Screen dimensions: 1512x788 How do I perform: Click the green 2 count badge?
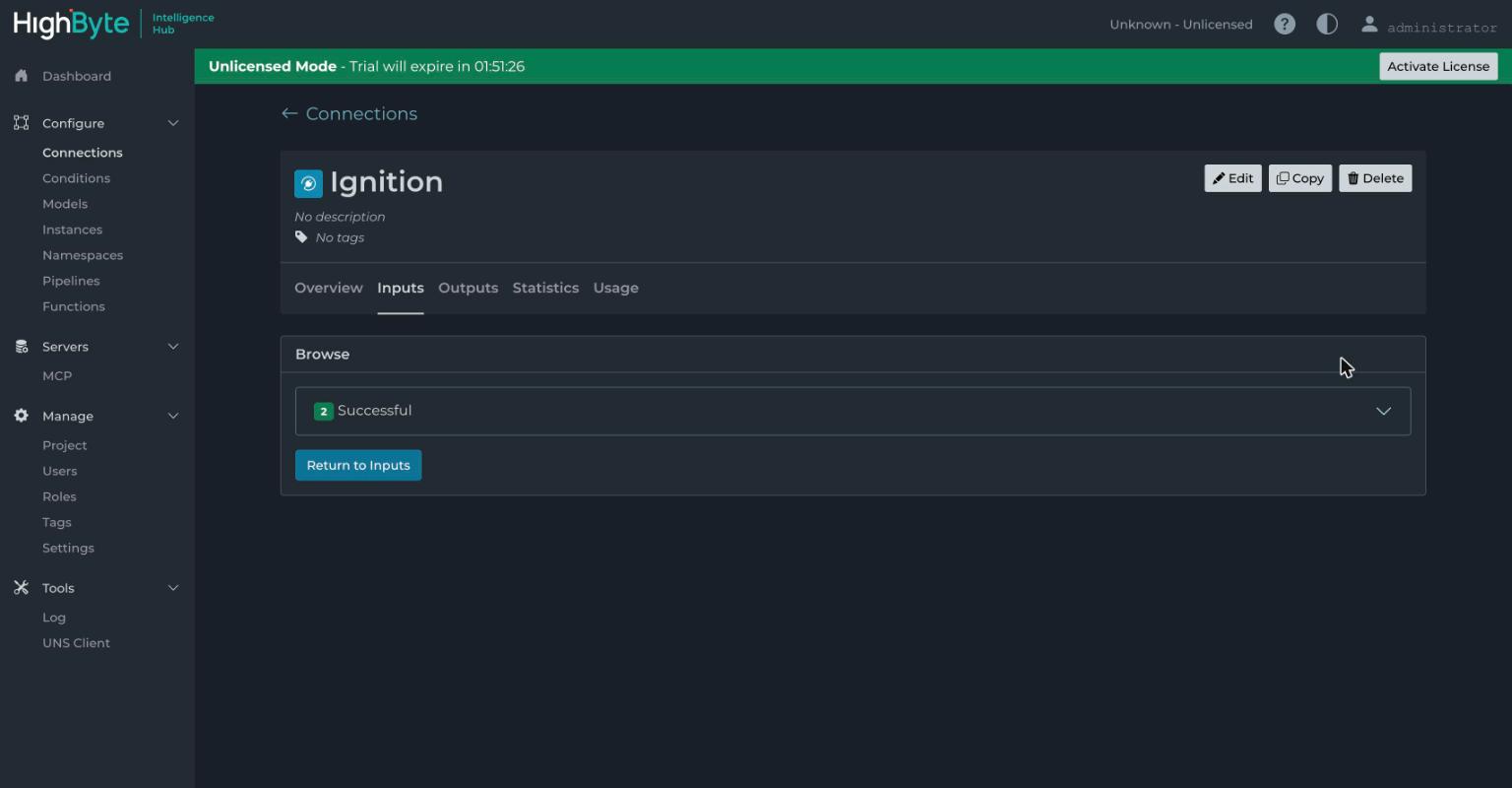tap(323, 411)
